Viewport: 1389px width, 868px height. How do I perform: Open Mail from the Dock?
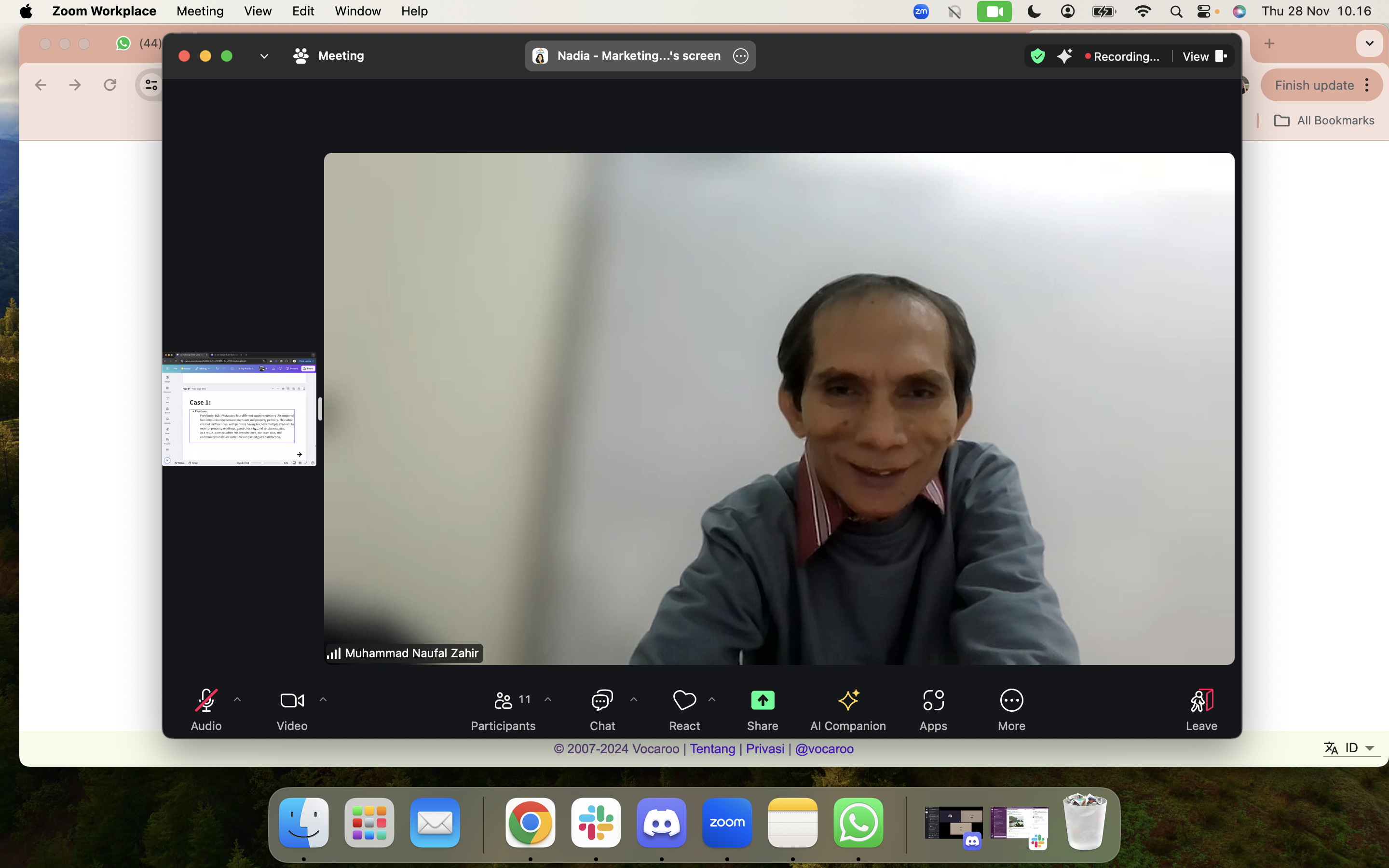pos(435,823)
